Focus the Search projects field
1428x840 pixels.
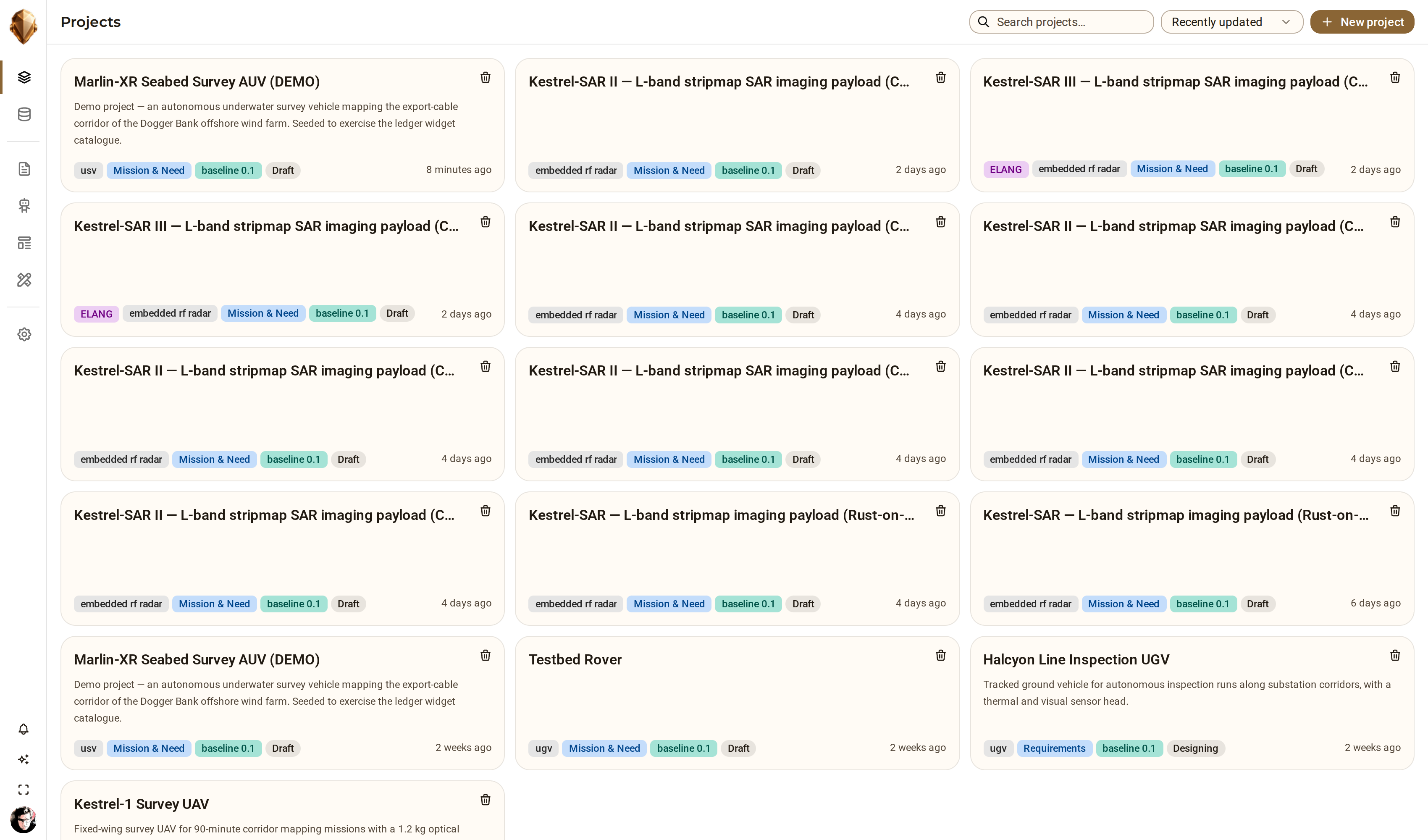coord(1061,21)
